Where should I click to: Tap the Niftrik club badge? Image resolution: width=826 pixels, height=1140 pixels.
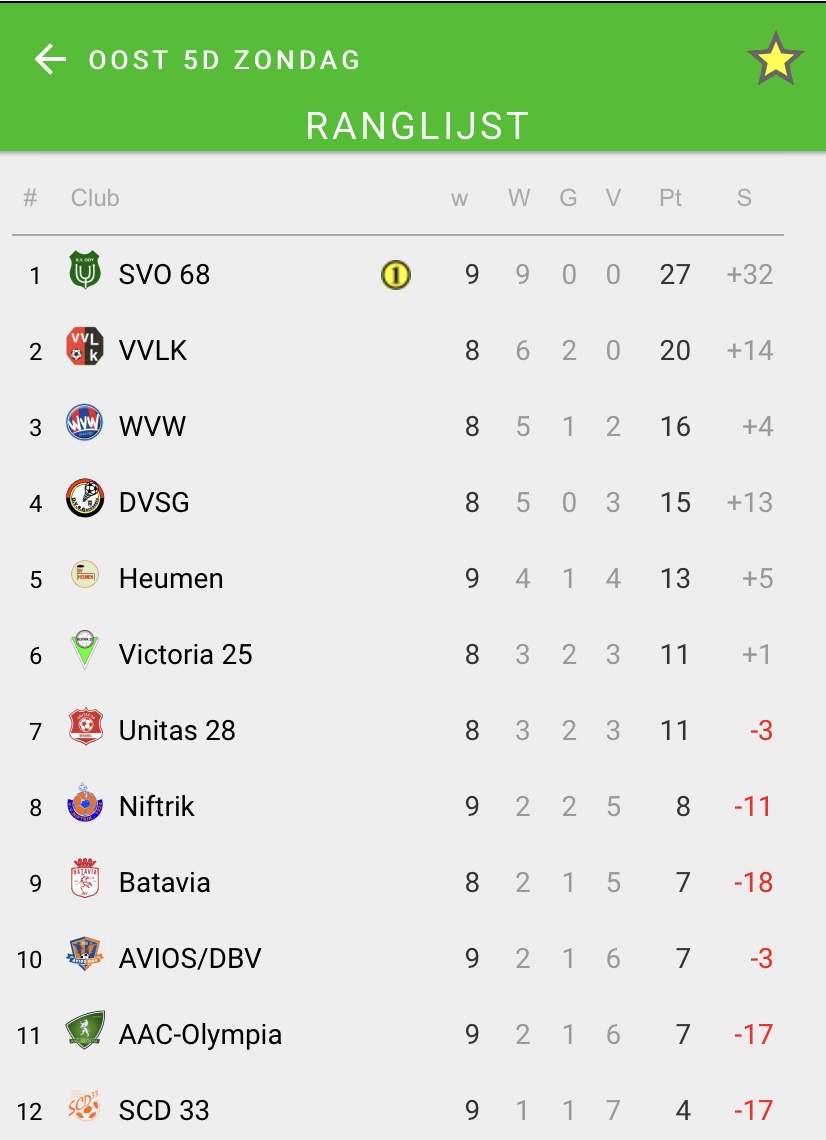click(x=85, y=804)
